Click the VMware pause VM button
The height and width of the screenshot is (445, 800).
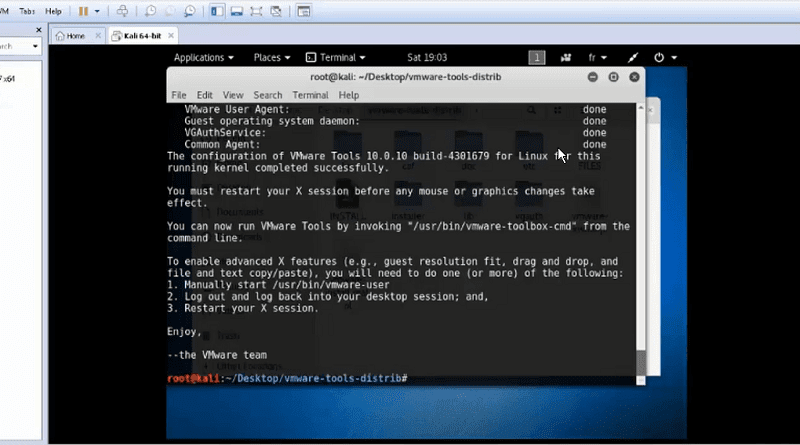(x=83, y=11)
